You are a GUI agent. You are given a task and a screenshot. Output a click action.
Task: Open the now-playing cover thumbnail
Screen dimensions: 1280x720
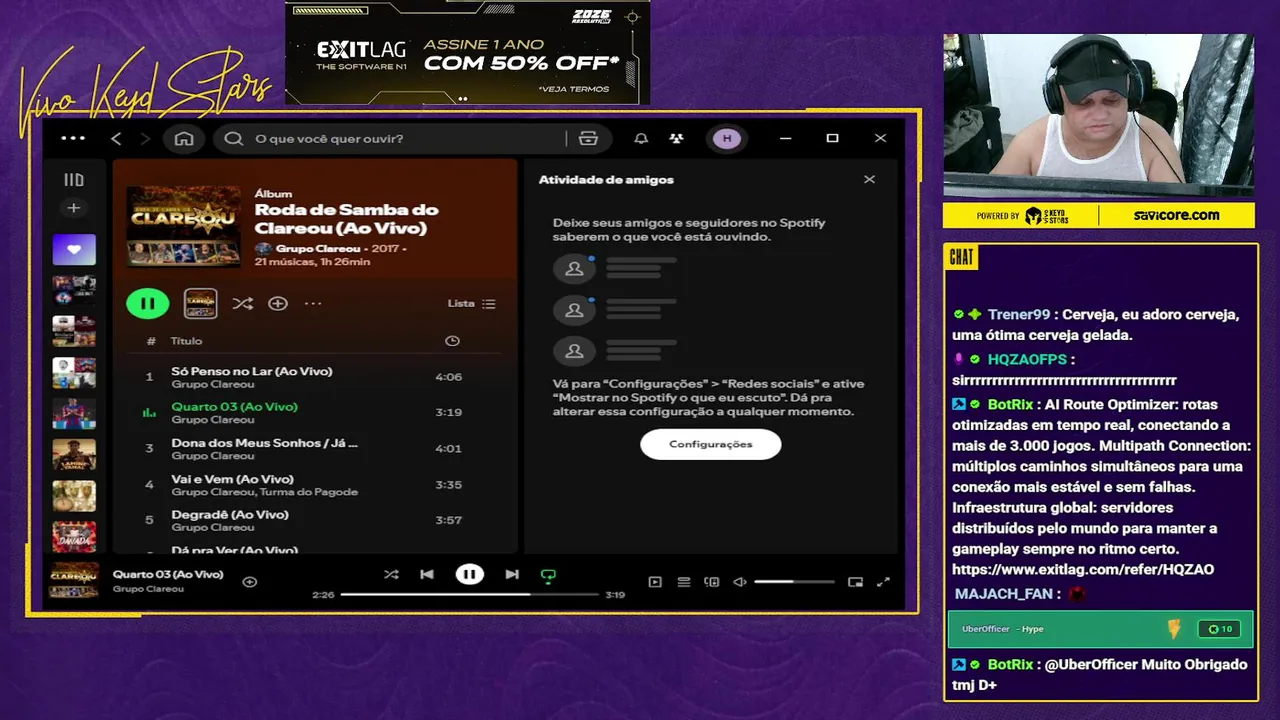(x=74, y=580)
